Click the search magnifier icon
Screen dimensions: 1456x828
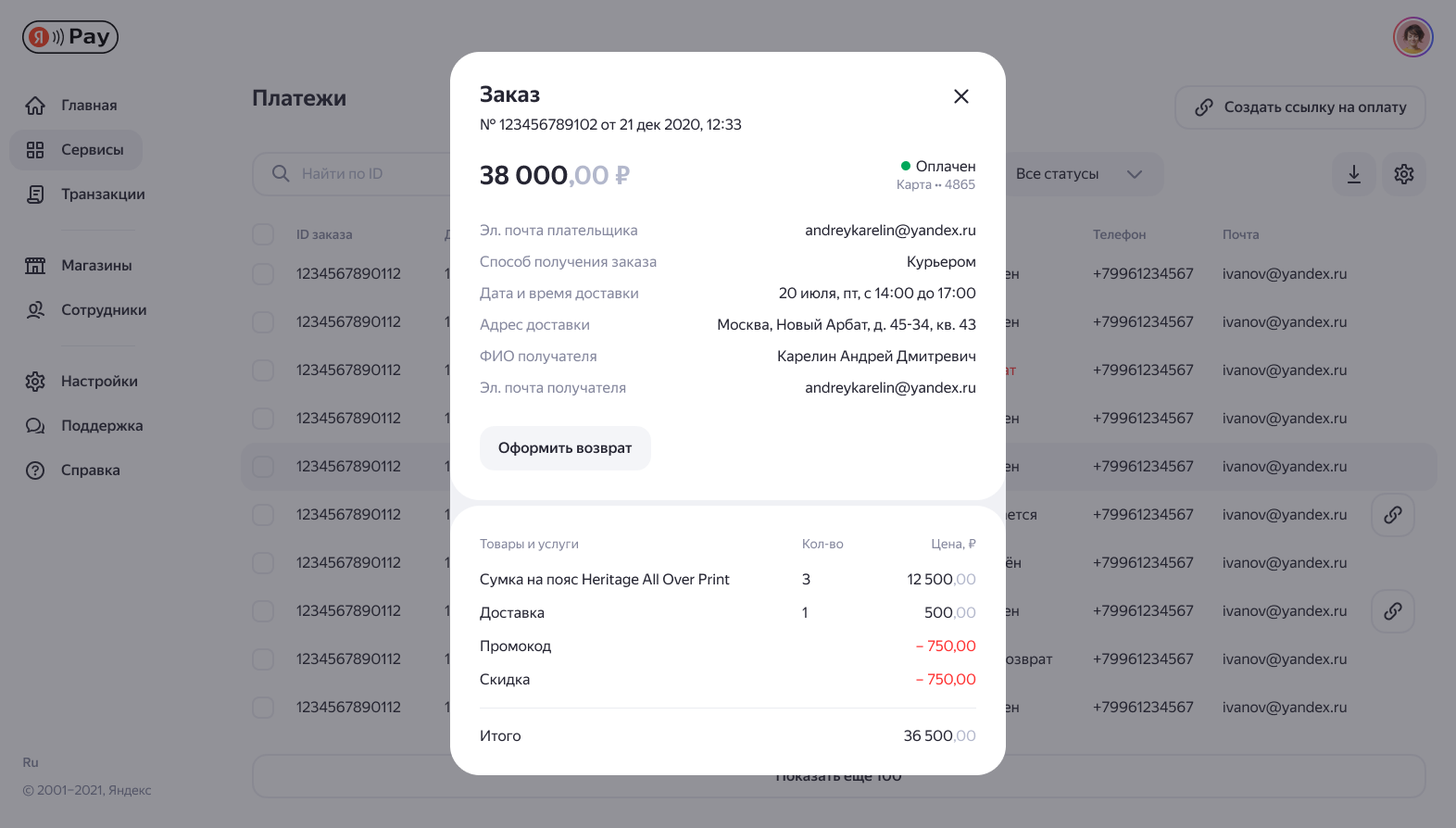click(281, 174)
